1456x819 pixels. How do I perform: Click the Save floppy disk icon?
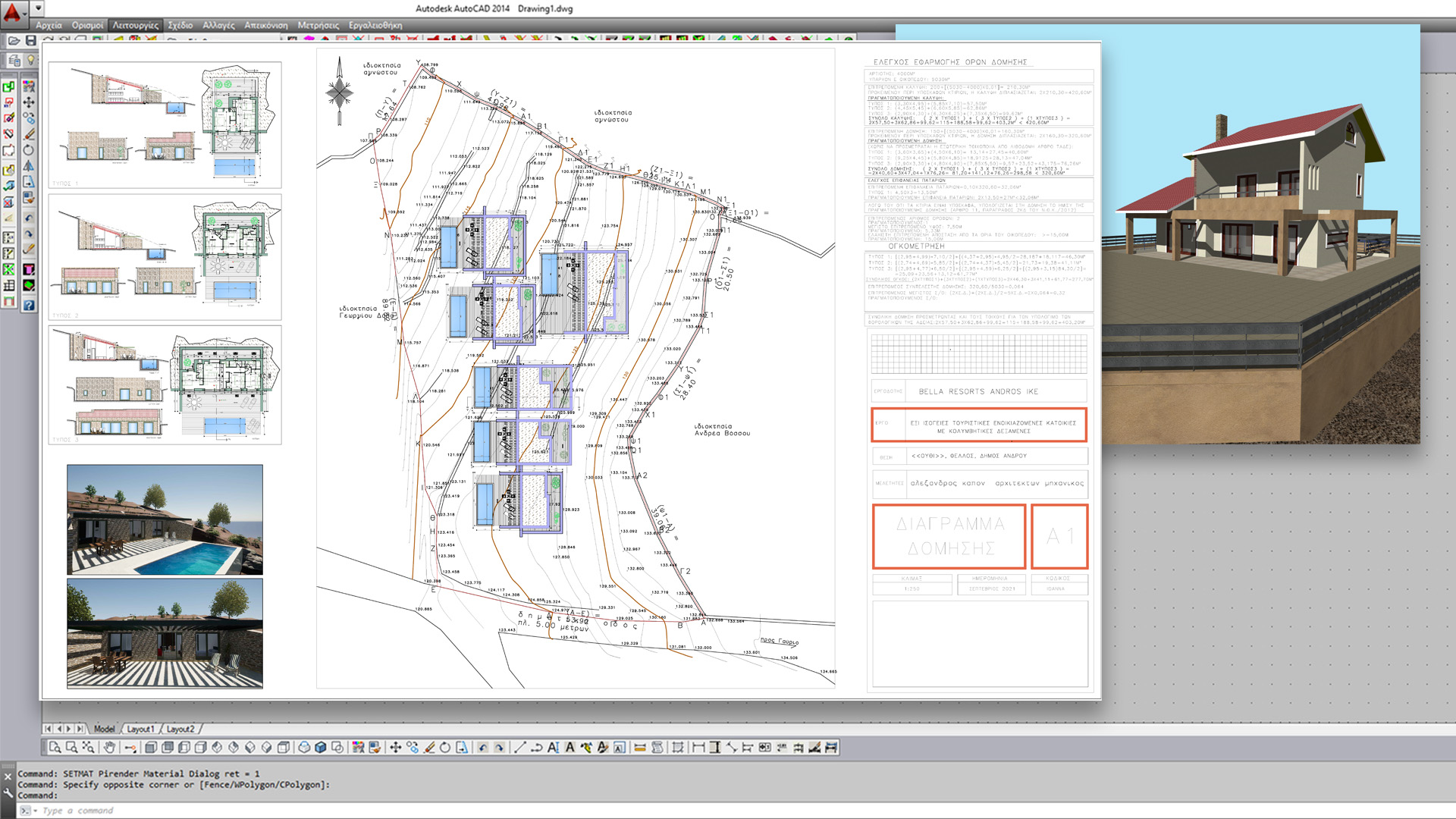pos(30,40)
